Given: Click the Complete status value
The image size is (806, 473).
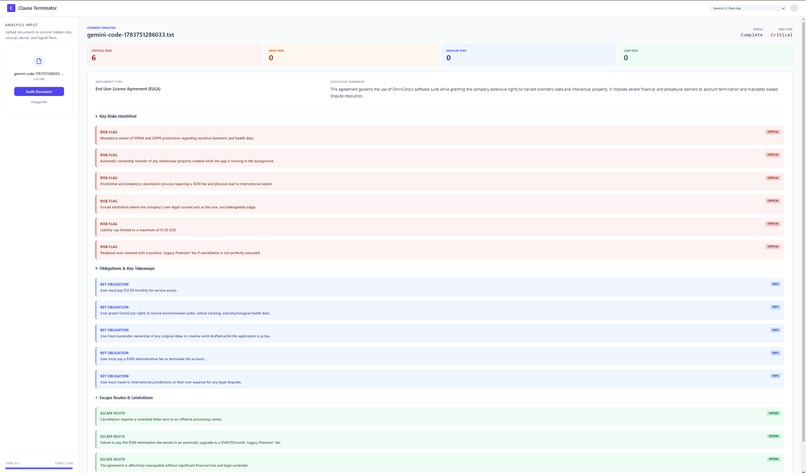Looking at the screenshot, I should [752, 35].
